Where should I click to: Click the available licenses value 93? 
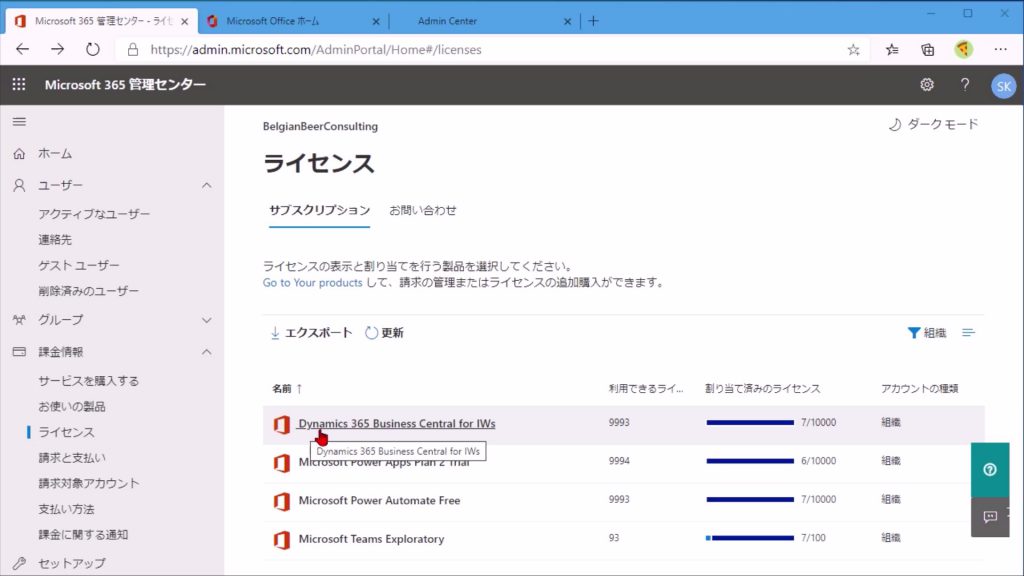tap(614, 538)
